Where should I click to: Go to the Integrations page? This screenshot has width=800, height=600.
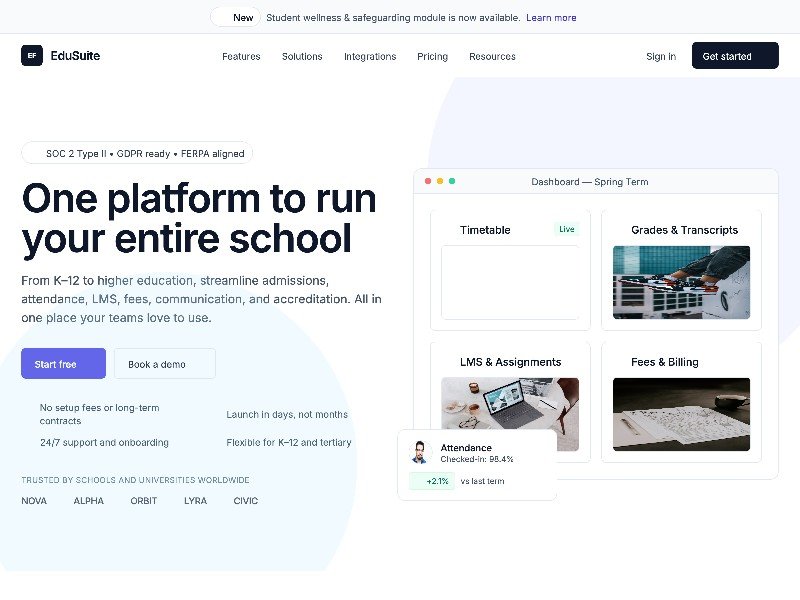[x=370, y=57]
